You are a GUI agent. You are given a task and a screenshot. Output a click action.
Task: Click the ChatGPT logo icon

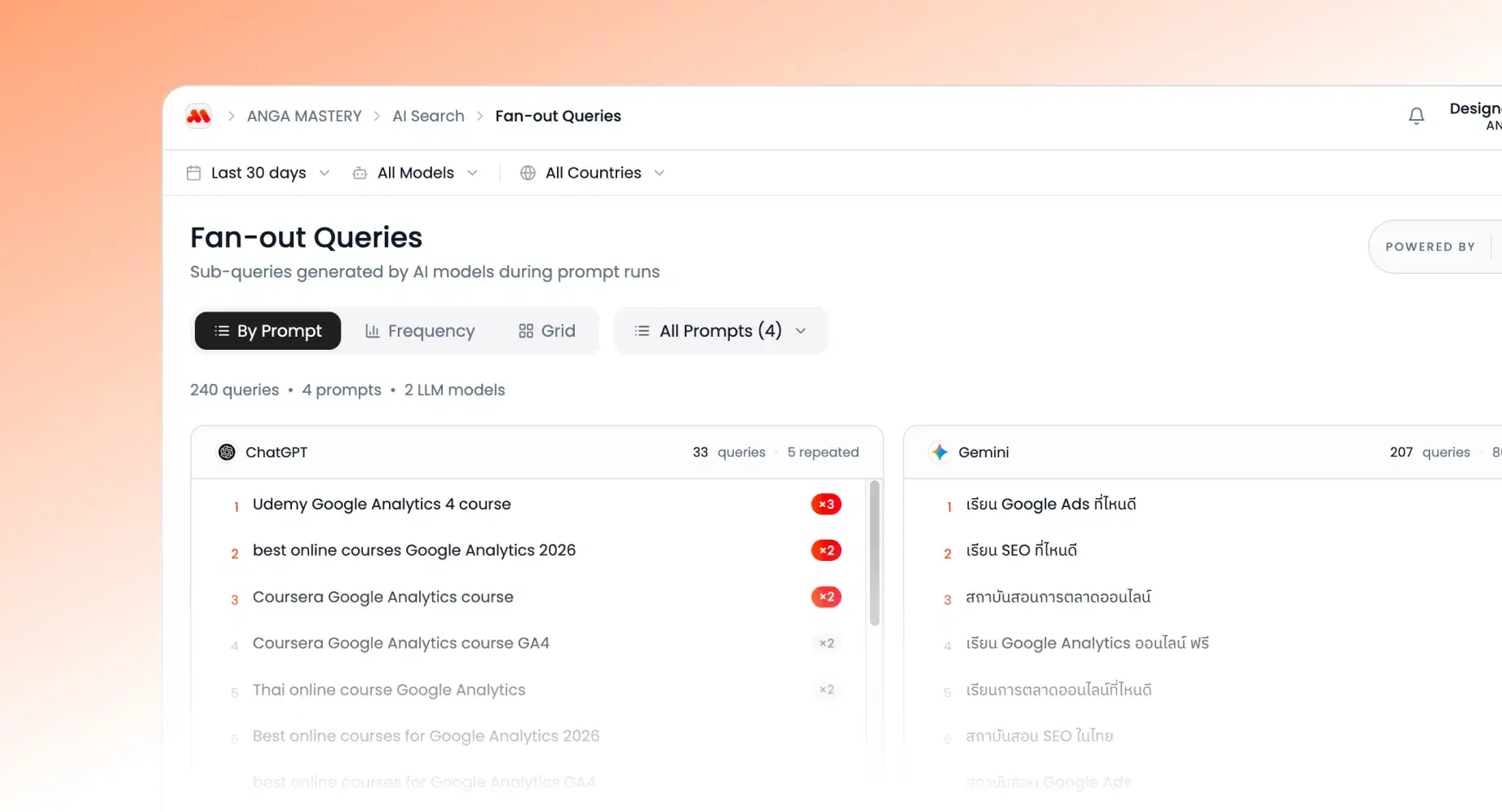coord(227,452)
